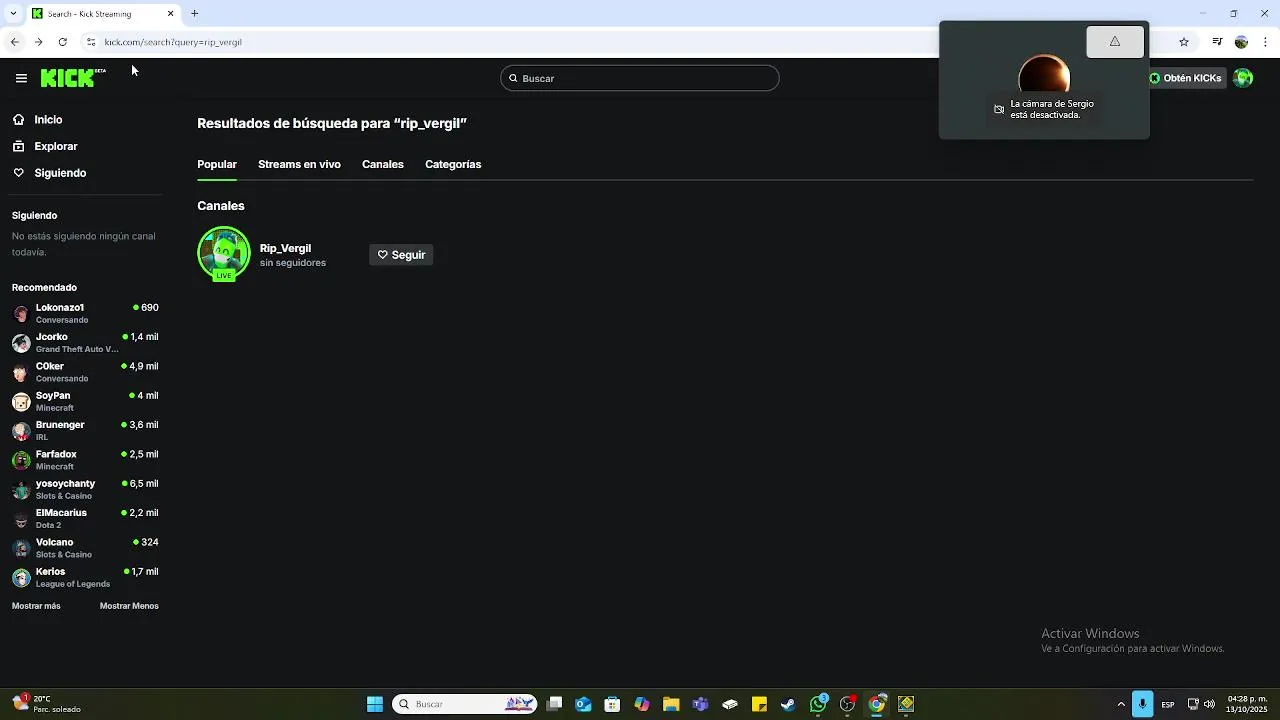Focus the Kick Buscar search field
Image resolution: width=1280 pixels, height=720 pixels.
tap(640, 78)
